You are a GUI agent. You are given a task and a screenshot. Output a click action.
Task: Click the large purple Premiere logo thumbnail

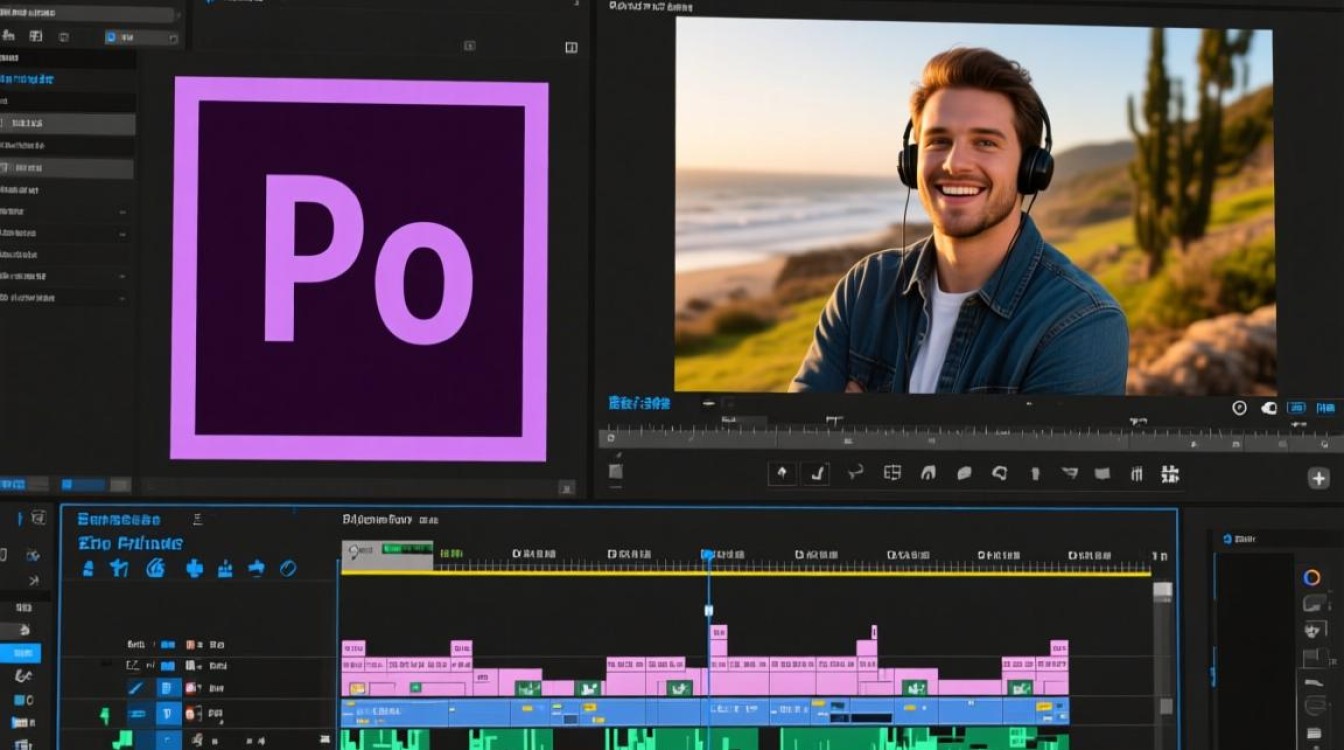[359, 270]
